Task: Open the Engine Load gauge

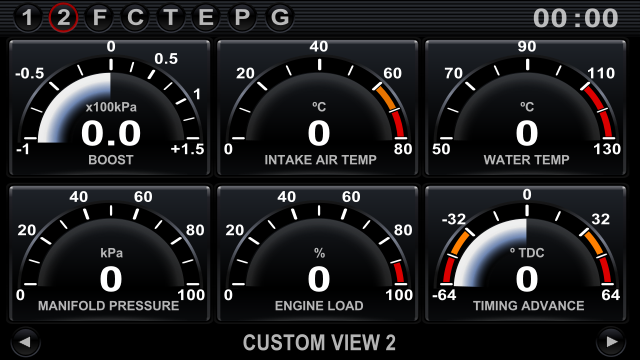Action: pos(318,253)
